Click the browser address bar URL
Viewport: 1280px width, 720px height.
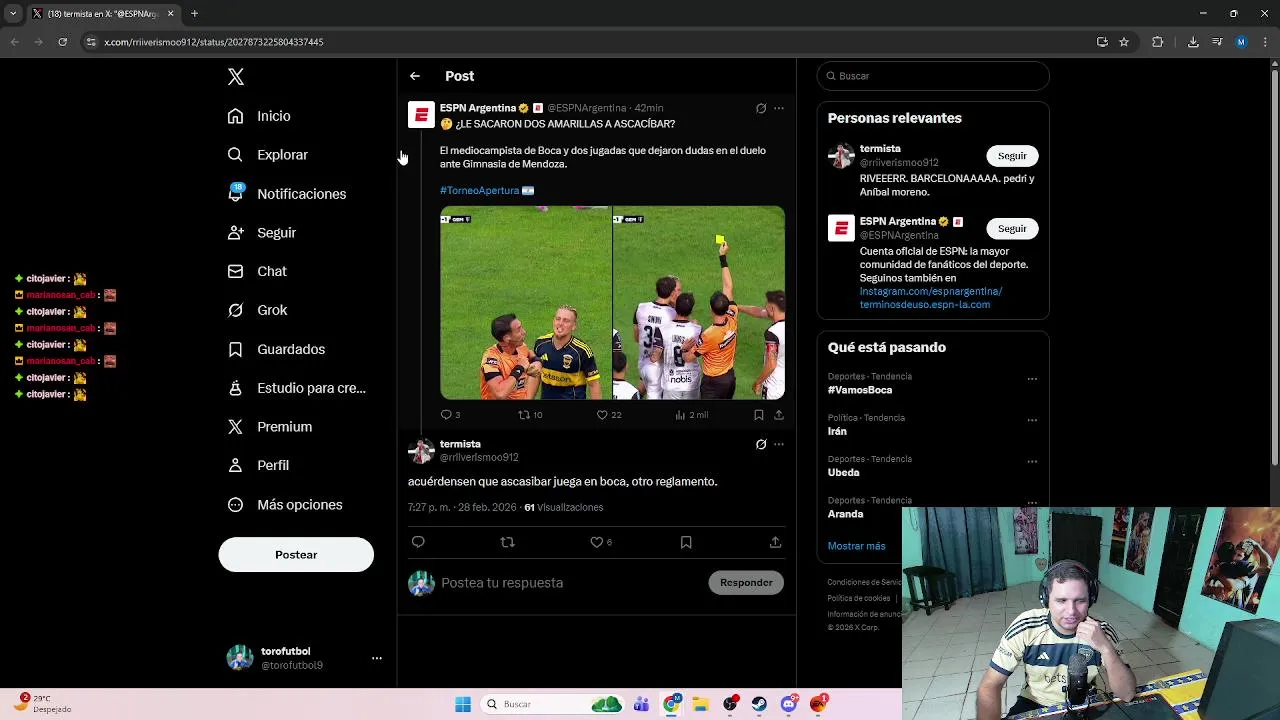(x=213, y=42)
